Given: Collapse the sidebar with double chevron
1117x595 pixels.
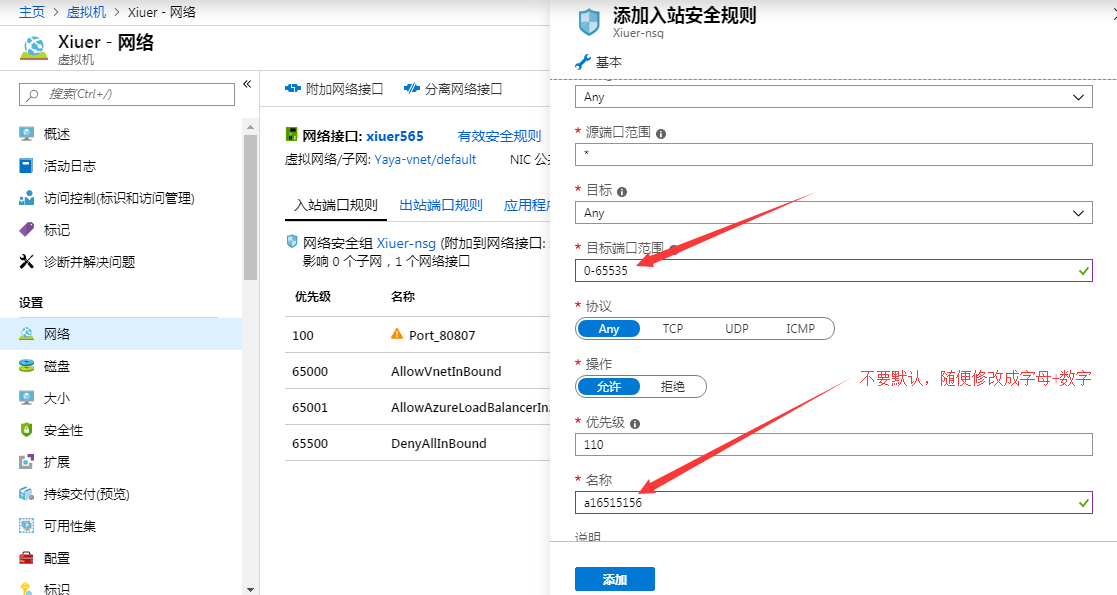Looking at the screenshot, I should click(247, 84).
